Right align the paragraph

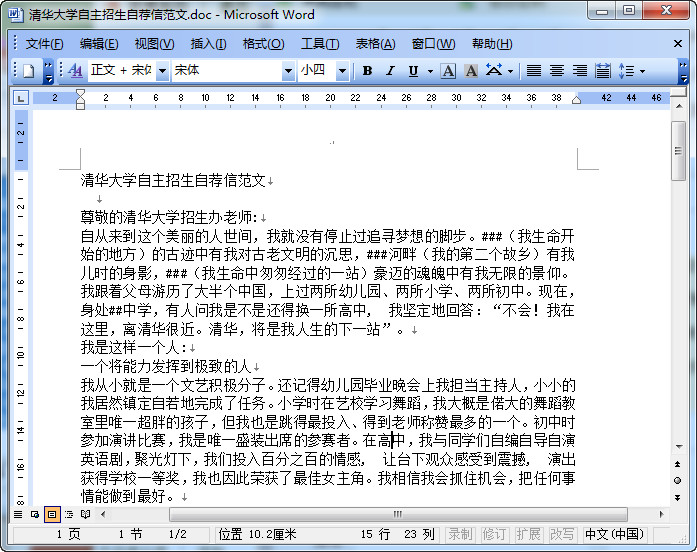pos(580,71)
